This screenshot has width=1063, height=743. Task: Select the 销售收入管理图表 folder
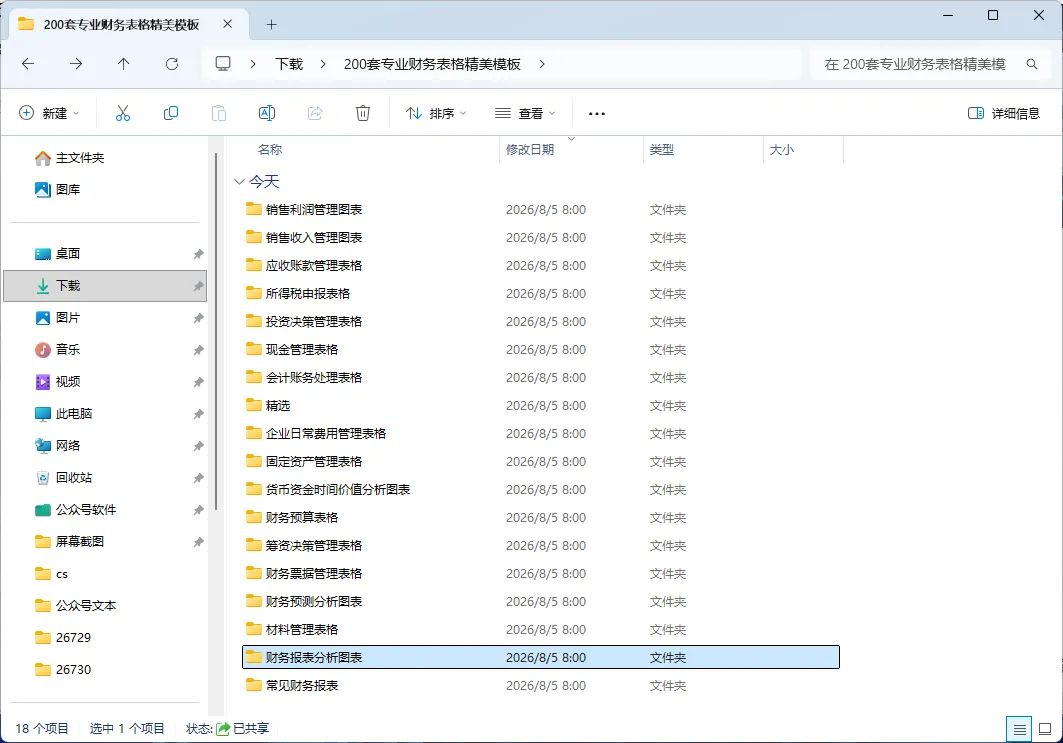pyautogui.click(x=541, y=237)
